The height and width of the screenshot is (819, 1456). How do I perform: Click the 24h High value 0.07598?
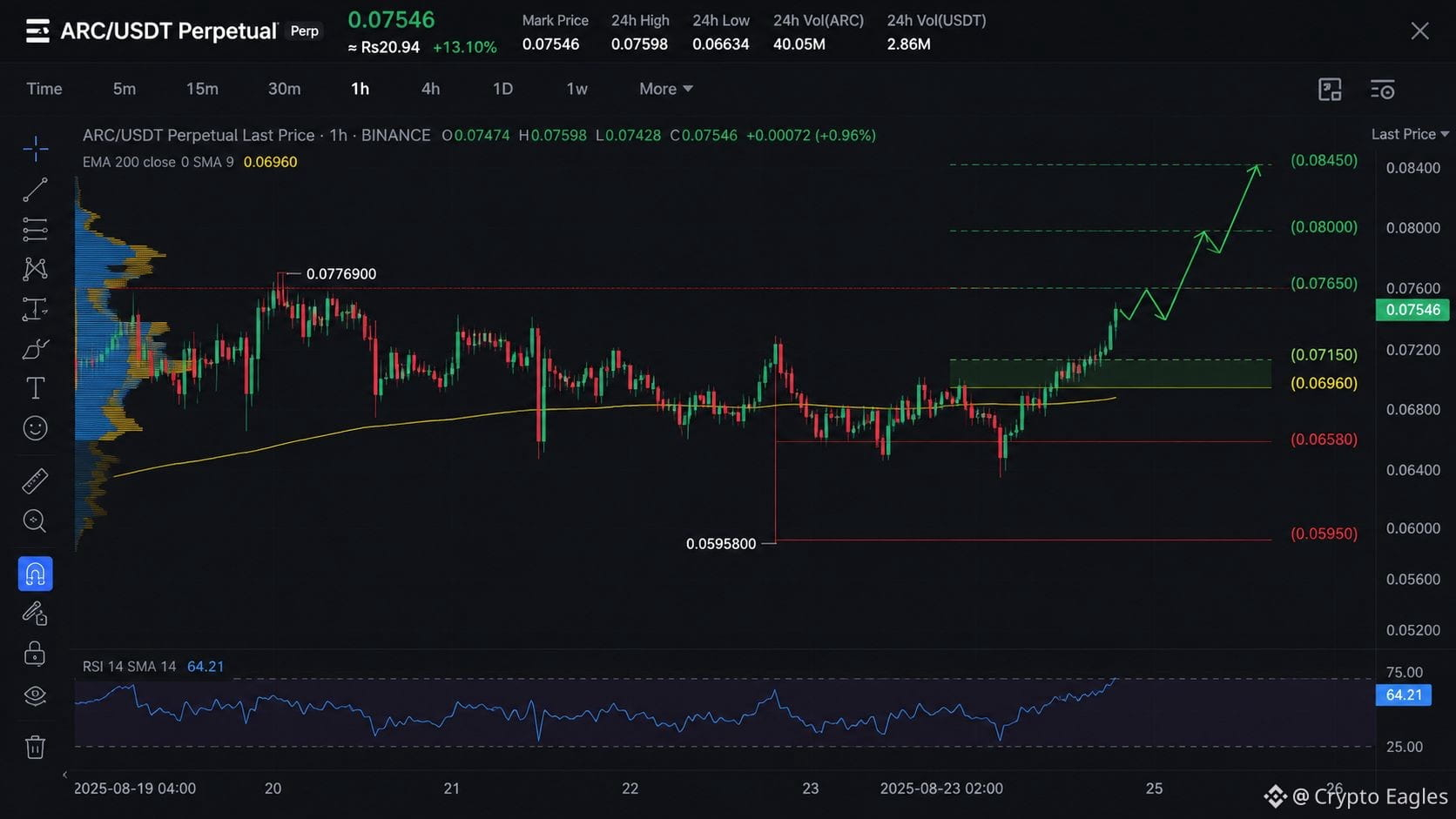coord(639,44)
